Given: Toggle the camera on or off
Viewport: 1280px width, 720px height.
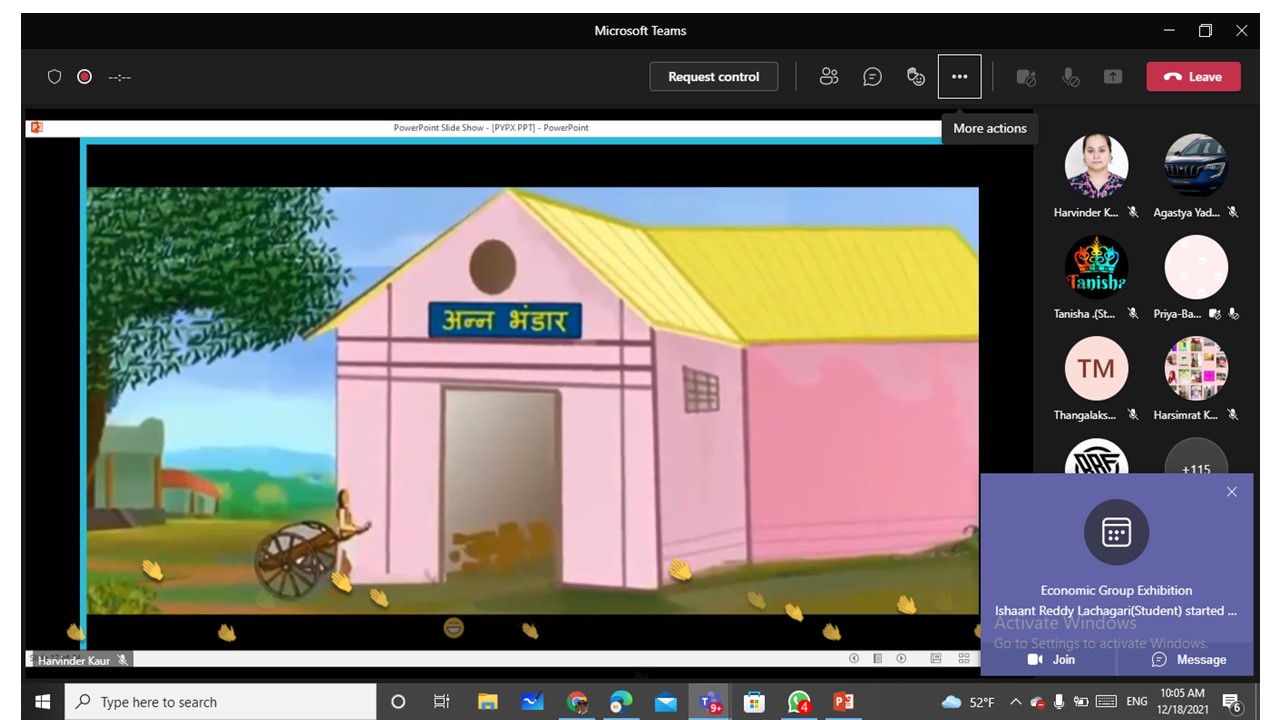Looking at the screenshot, I should pos(1026,77).
